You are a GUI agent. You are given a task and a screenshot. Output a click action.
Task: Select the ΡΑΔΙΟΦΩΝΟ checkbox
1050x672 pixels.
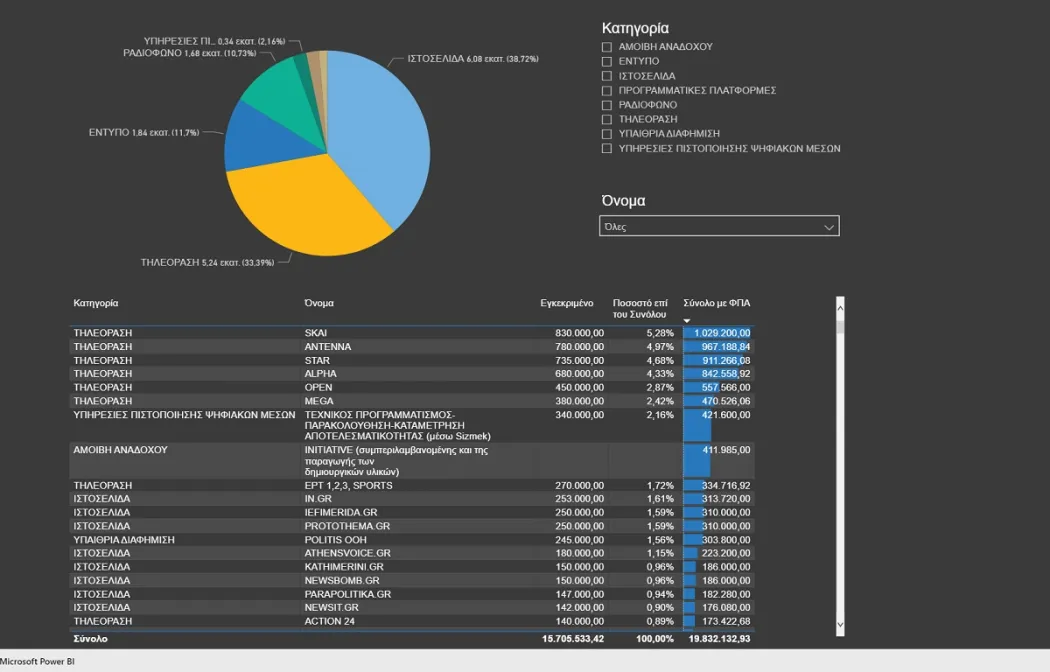click(607, 105)
